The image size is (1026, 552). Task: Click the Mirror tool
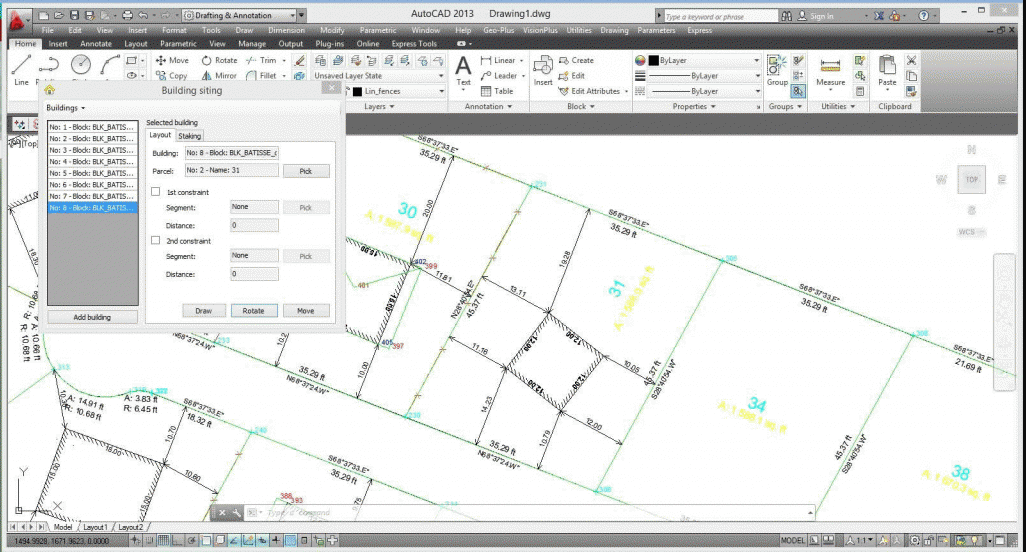(219, 76)
